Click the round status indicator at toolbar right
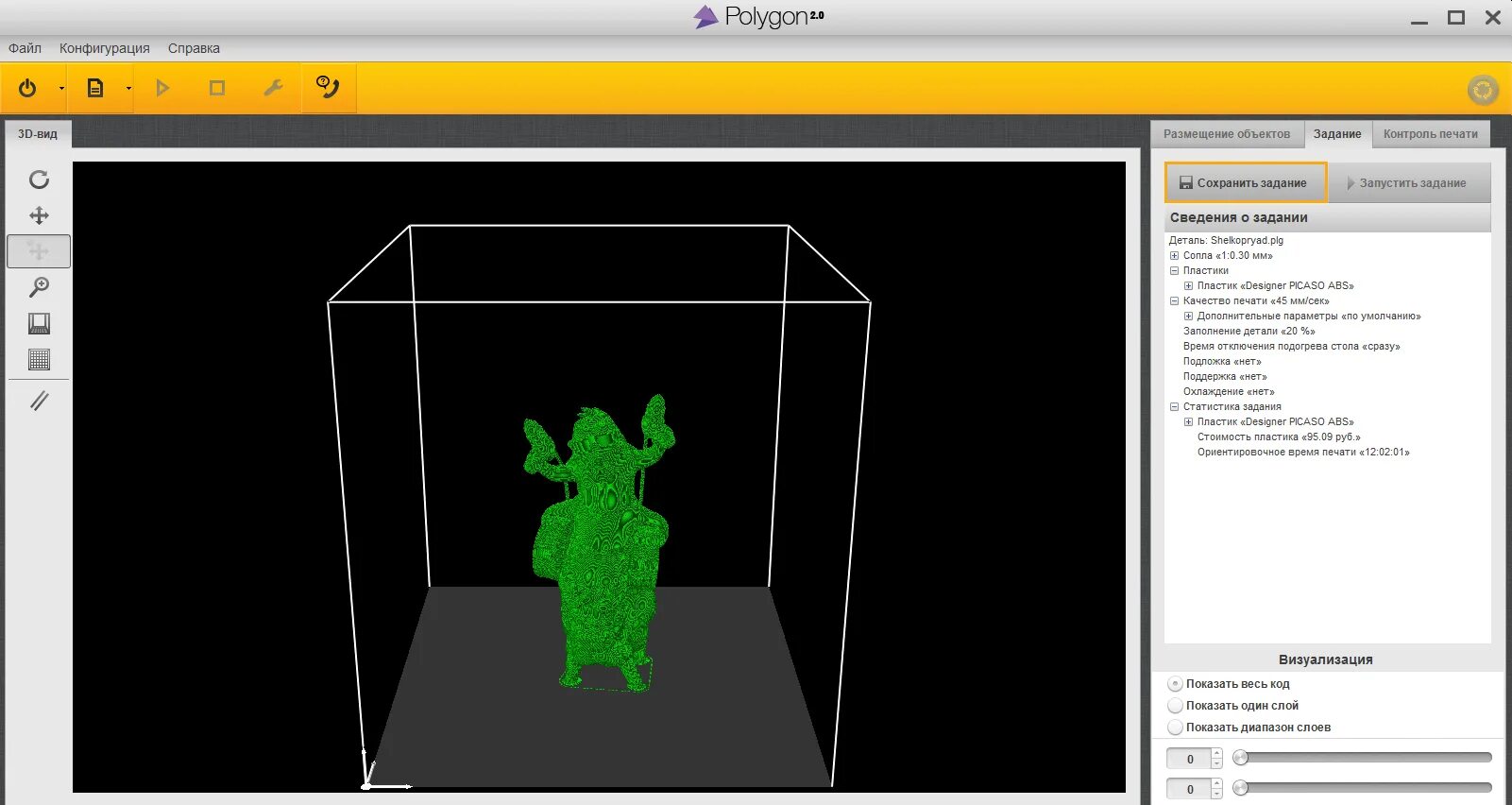The image size is (1512, 805). coord(1483,90)
